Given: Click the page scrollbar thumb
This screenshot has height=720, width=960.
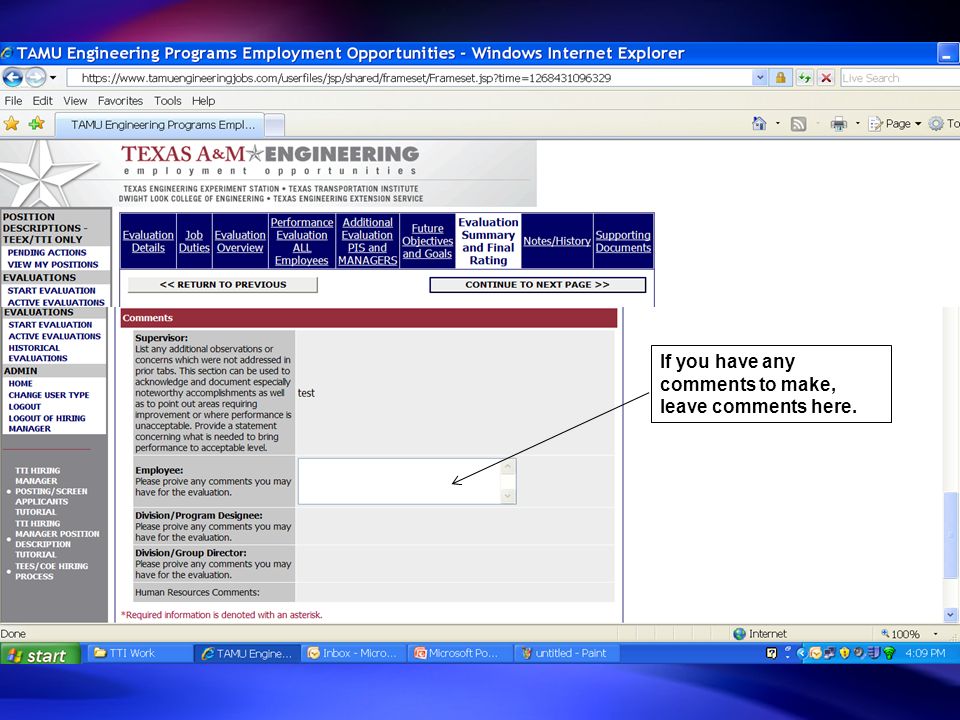Looking at the screenshot, I should 950,534.
